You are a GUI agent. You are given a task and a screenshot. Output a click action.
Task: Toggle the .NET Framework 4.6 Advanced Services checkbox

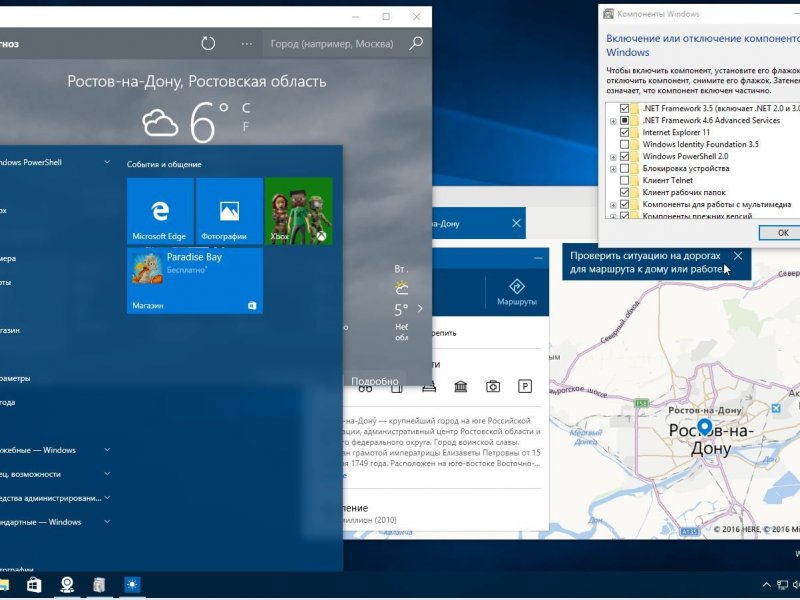tap(624, 120)
